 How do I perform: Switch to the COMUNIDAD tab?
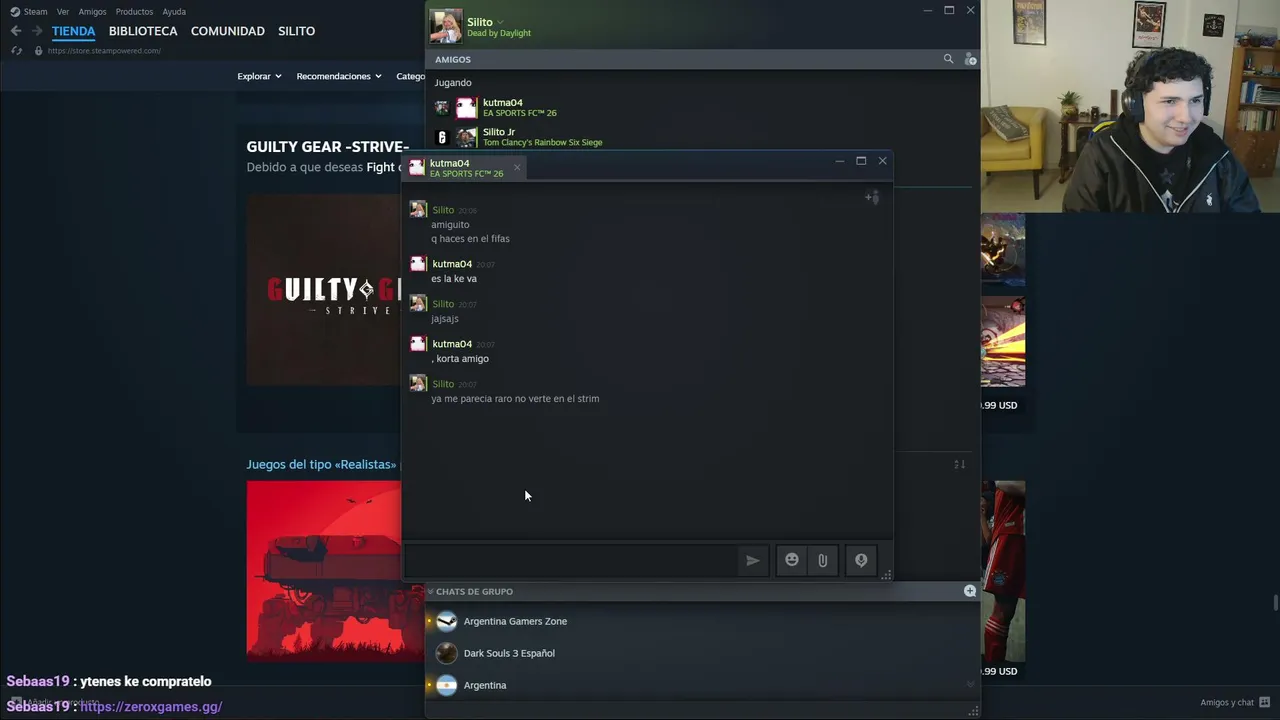(x=228, y=31)
